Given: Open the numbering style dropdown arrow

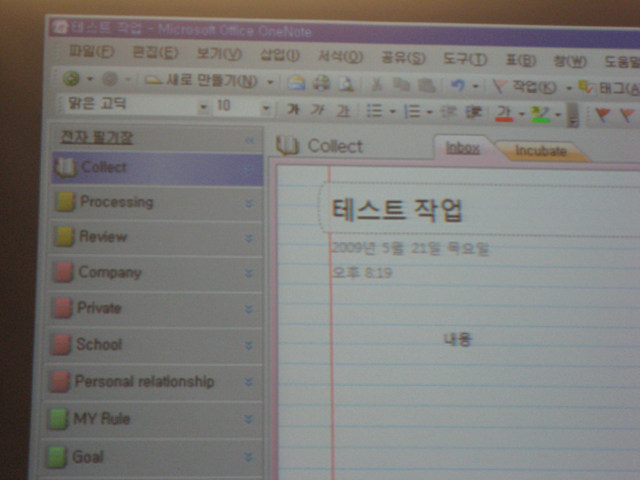Looking at the screenshot, I should pyautogui.click(x=429, y=111).
